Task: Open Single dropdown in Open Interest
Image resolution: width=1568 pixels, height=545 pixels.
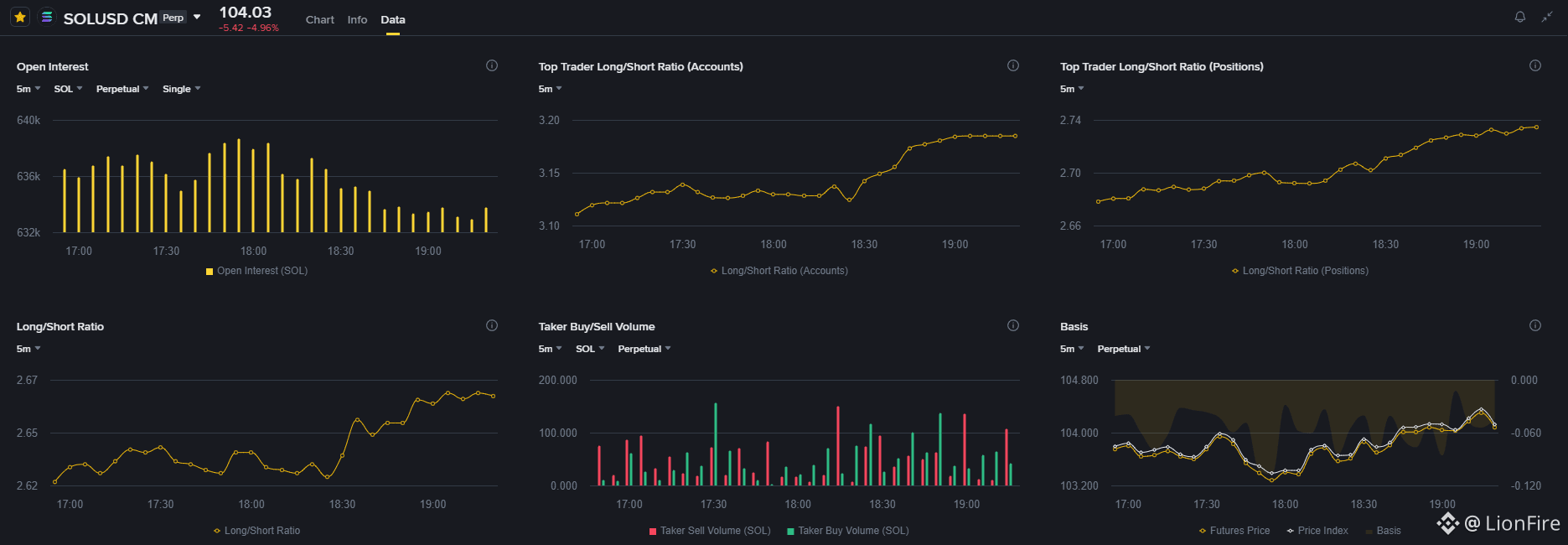Action: click(x=181, y=89)
